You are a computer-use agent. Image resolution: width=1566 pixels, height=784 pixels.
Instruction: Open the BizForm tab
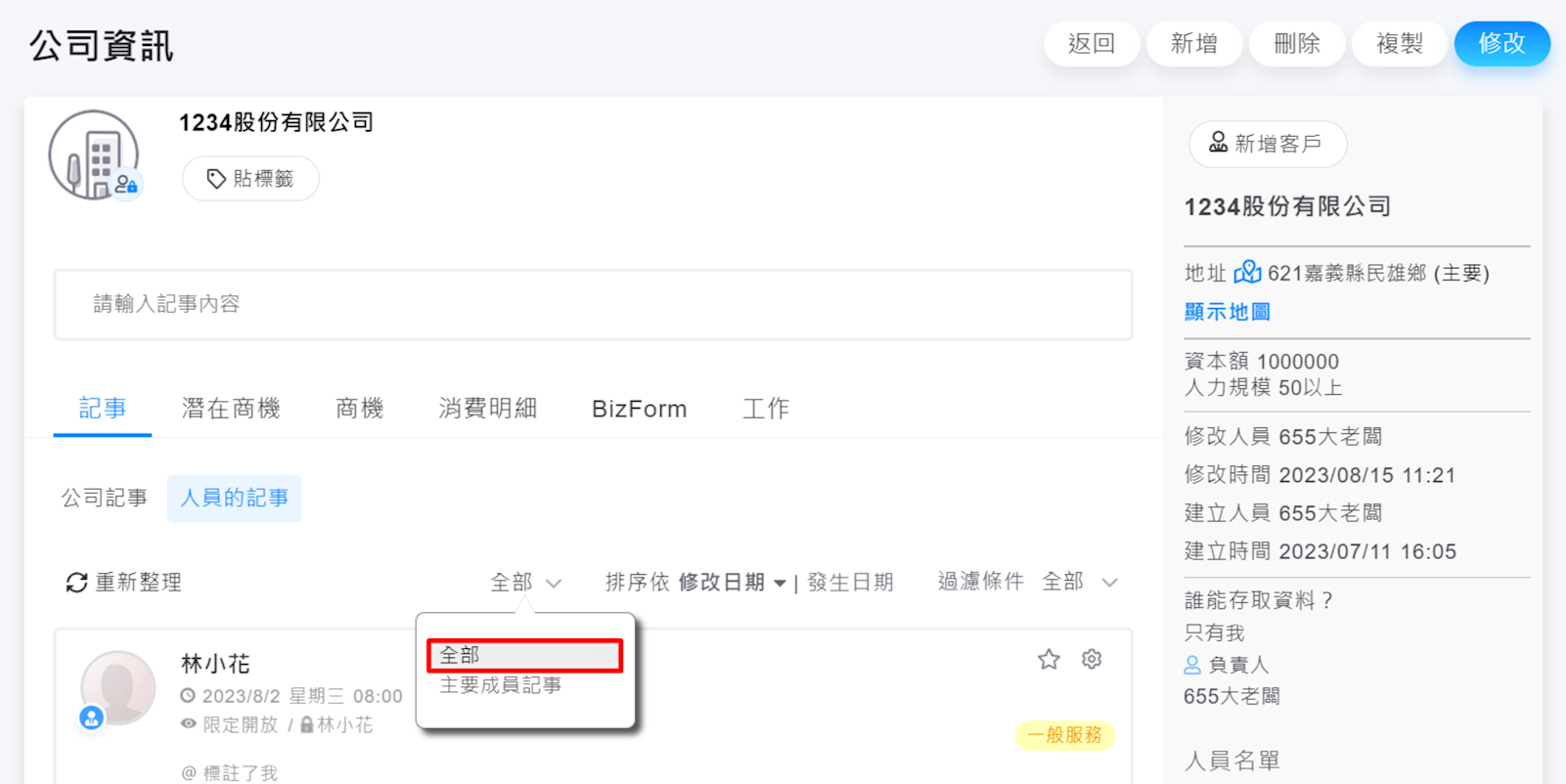(x=639, y=409)
